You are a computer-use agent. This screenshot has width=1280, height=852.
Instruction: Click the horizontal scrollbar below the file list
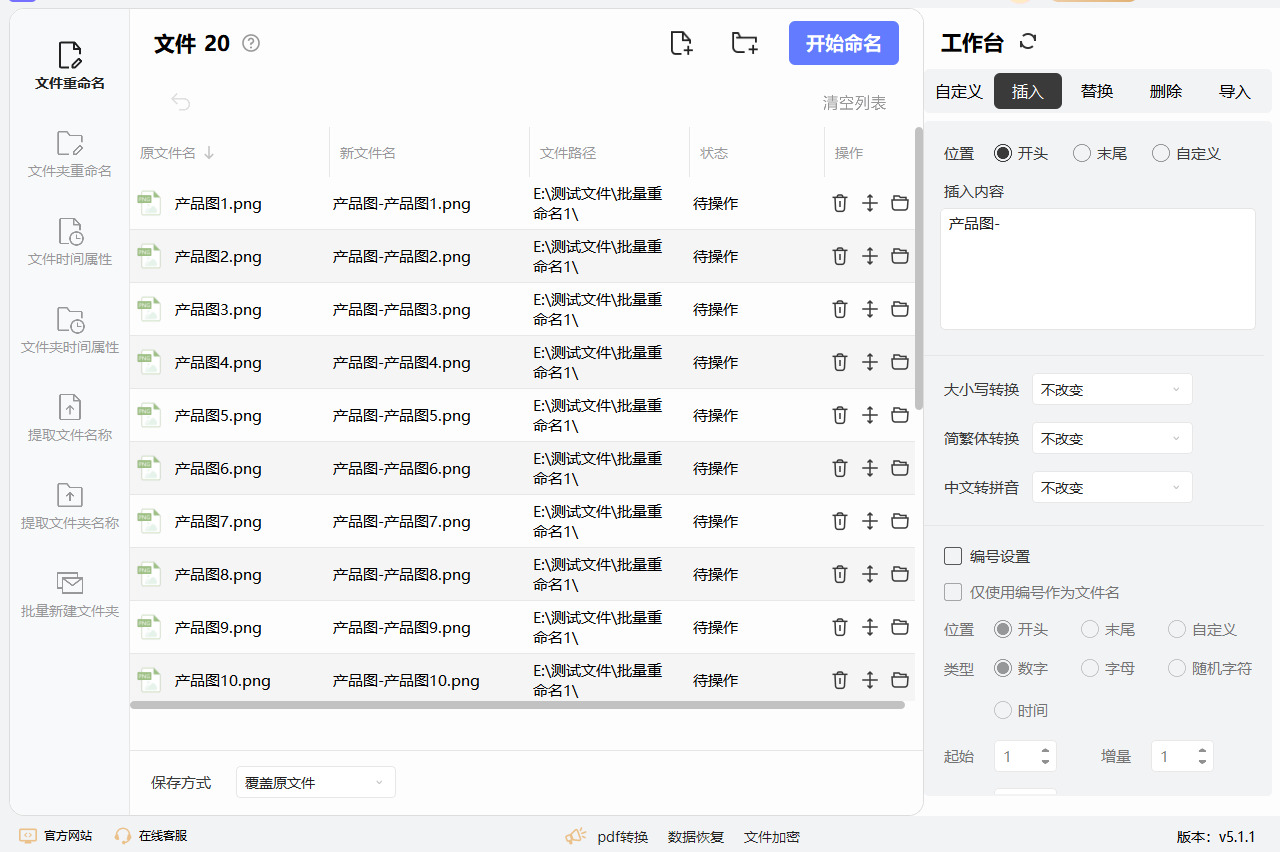coord(517,705)
